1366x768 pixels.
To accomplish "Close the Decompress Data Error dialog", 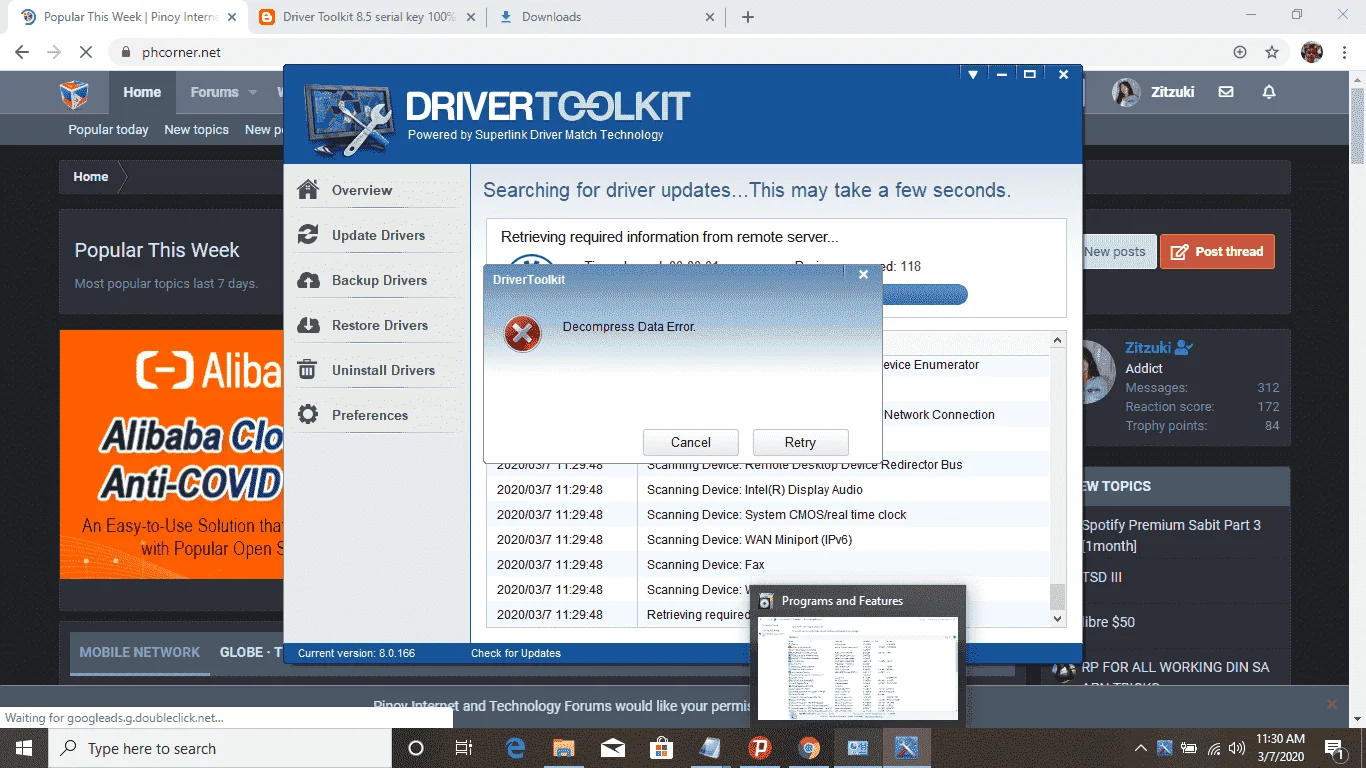I will pyautogui.click(x=863, y=275).
